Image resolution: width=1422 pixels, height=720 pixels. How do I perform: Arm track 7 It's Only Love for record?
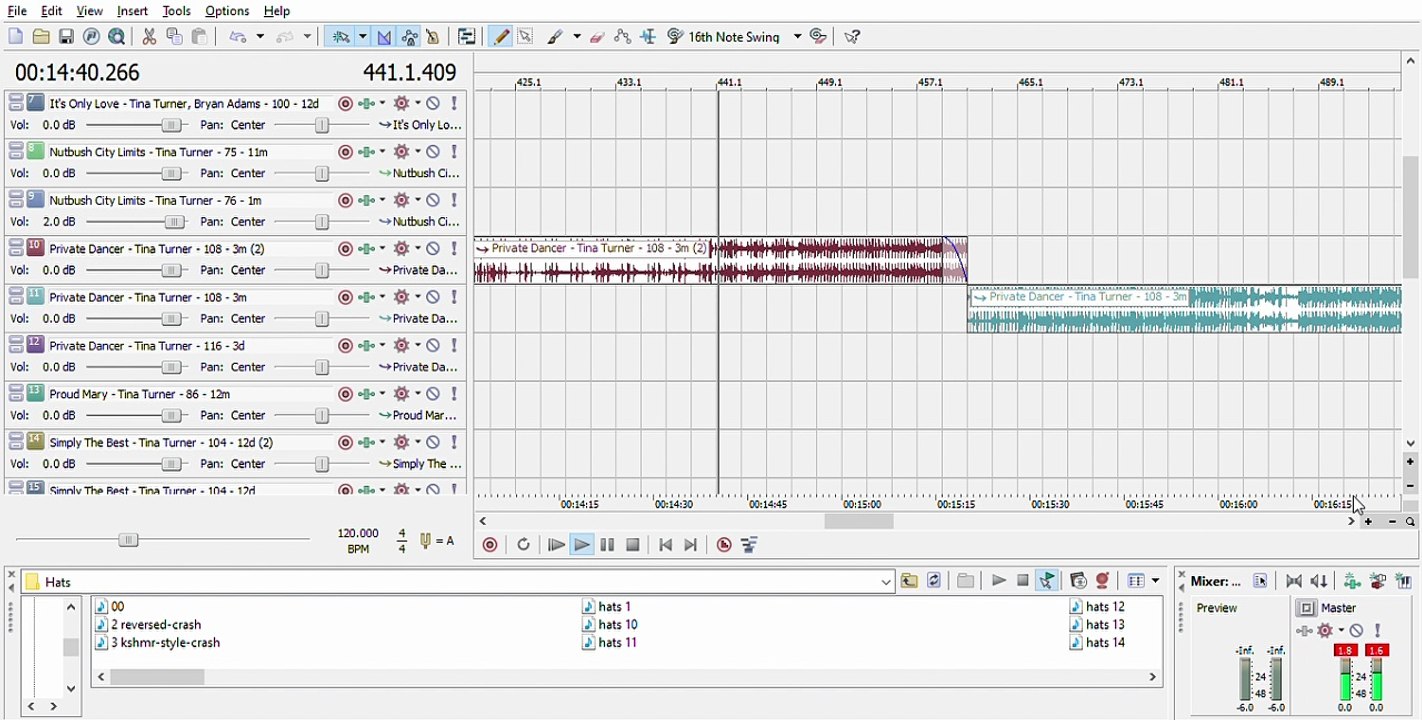pyautogui.click(x=345, y=103)
